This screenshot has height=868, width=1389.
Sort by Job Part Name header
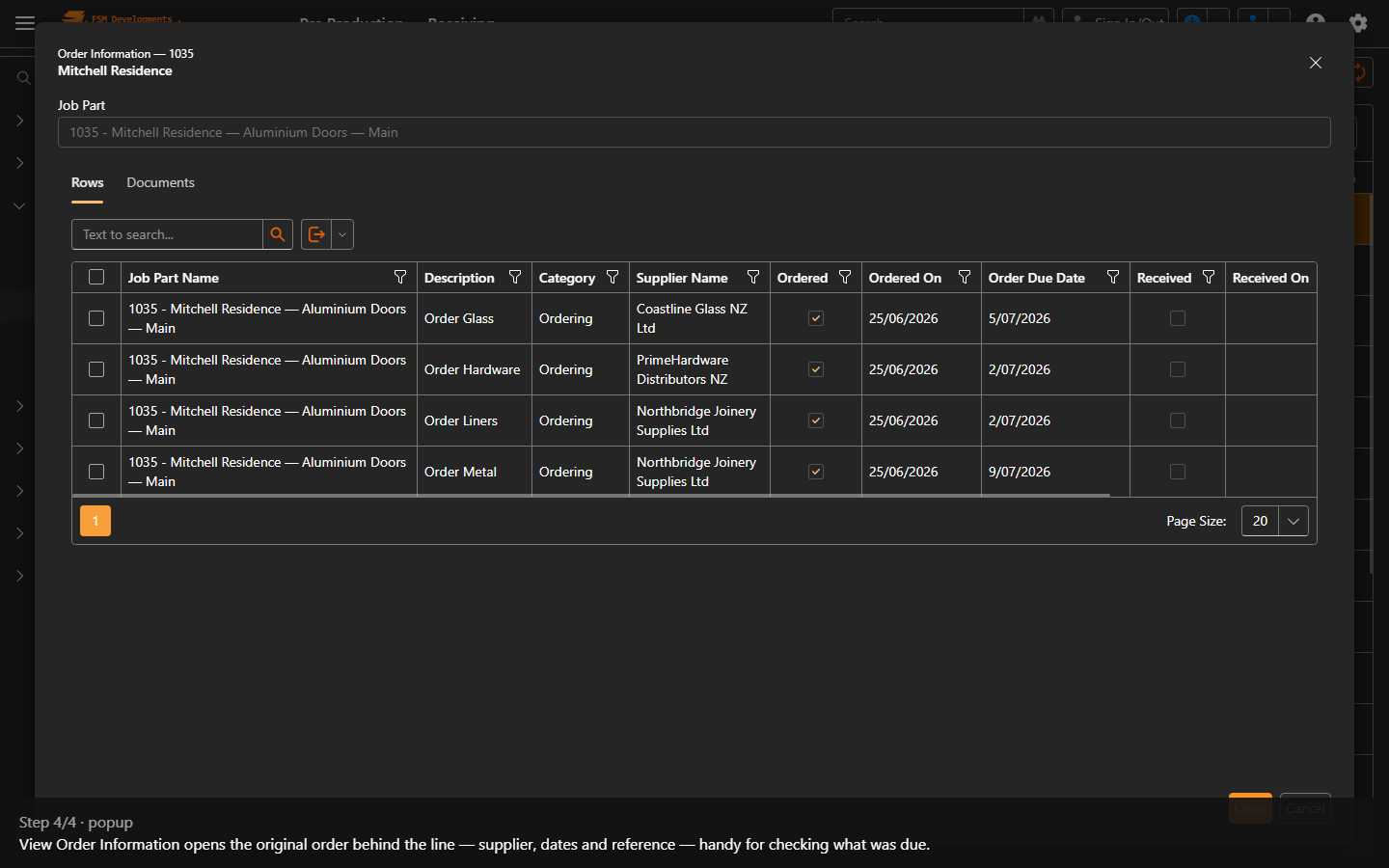click(x=174, y=278)
